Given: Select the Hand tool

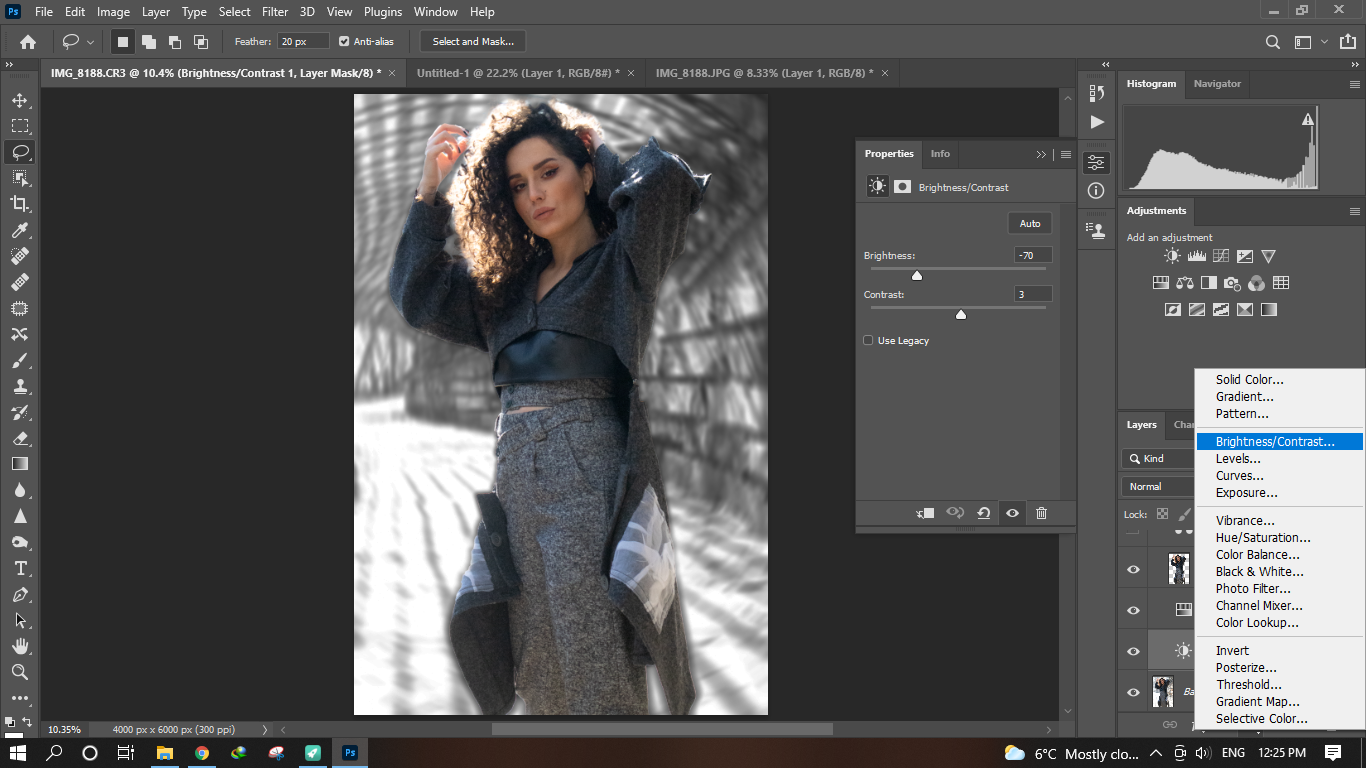Looking at the screenshot, I should [x=20, y=646].
